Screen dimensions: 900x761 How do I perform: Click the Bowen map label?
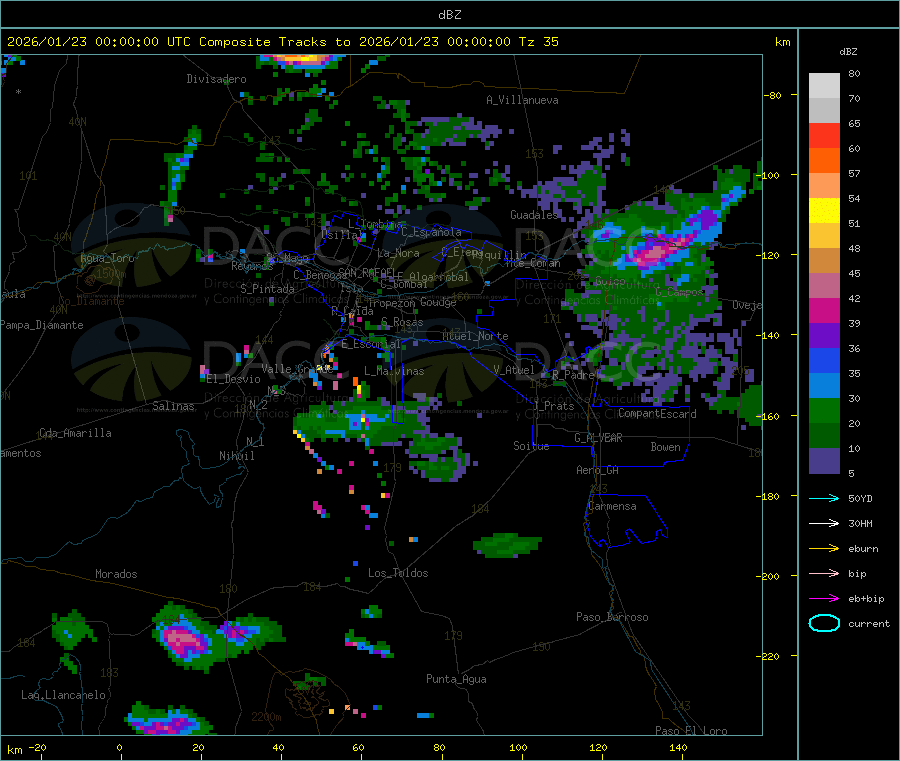(x=665, y=447)
